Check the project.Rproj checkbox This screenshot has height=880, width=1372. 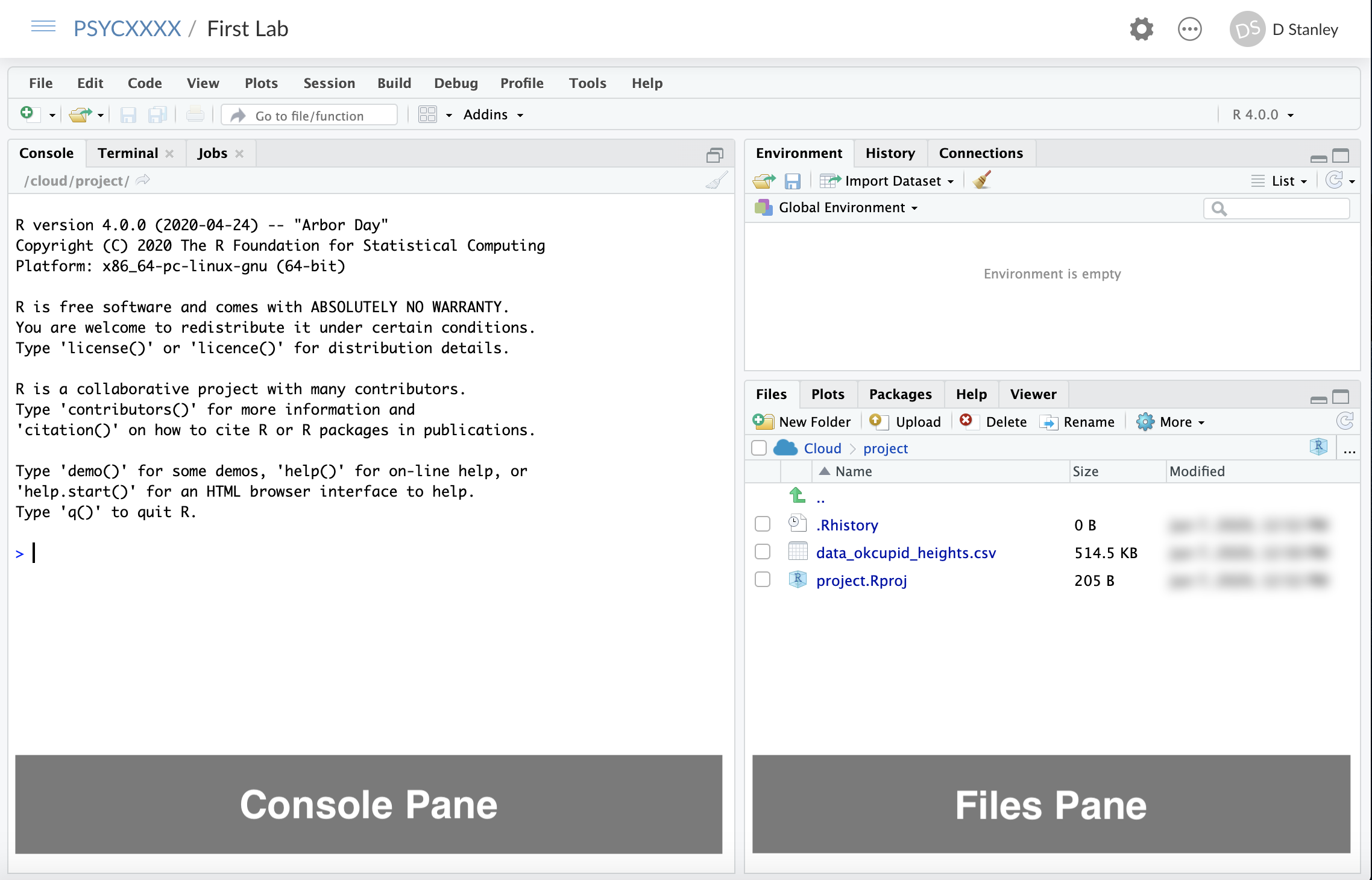tap(763, 580)
